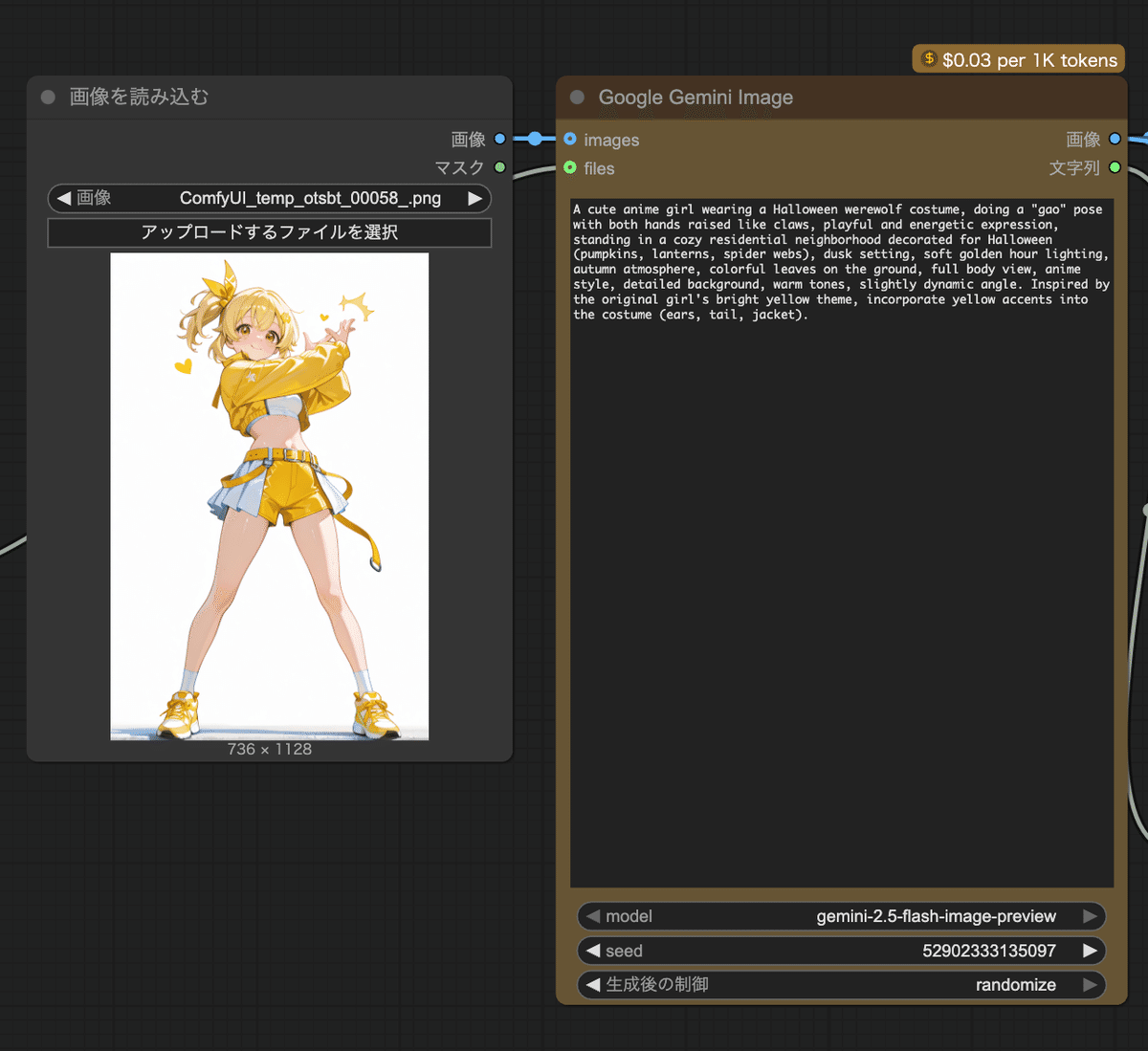
Task: Click the 画像 output port on Gemini node
Action: [1115, 140]
